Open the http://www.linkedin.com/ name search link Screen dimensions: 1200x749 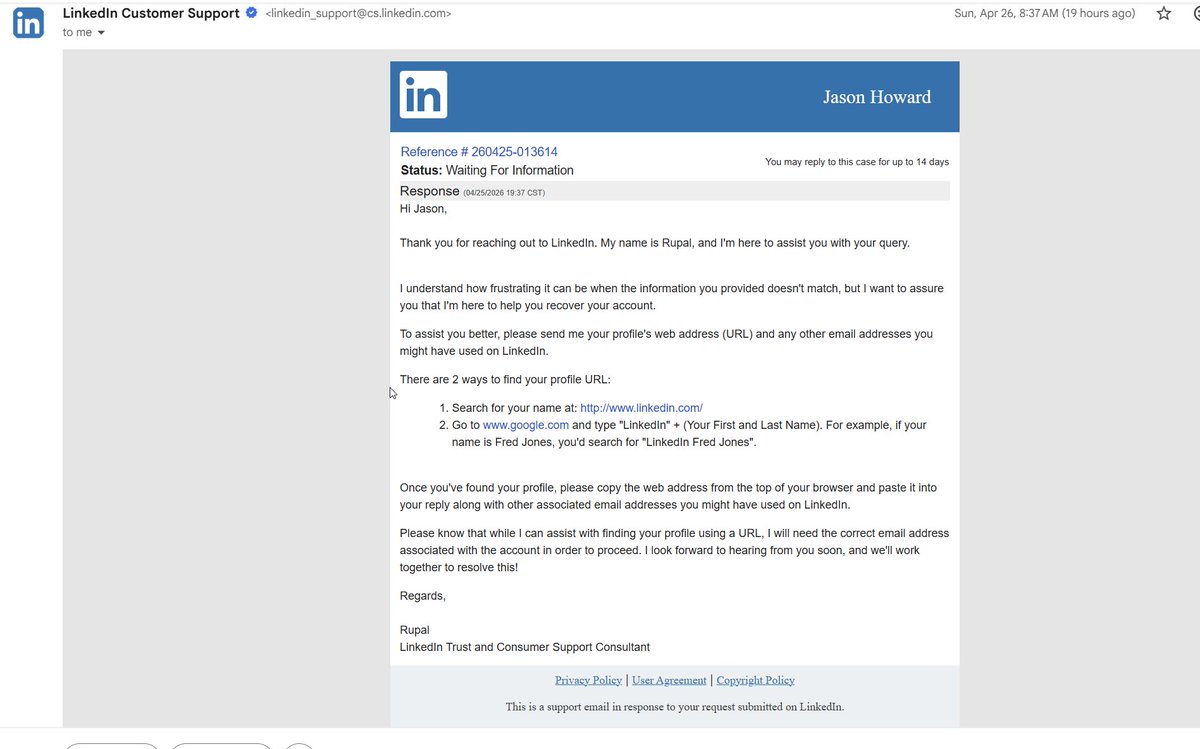click(641, 407)
